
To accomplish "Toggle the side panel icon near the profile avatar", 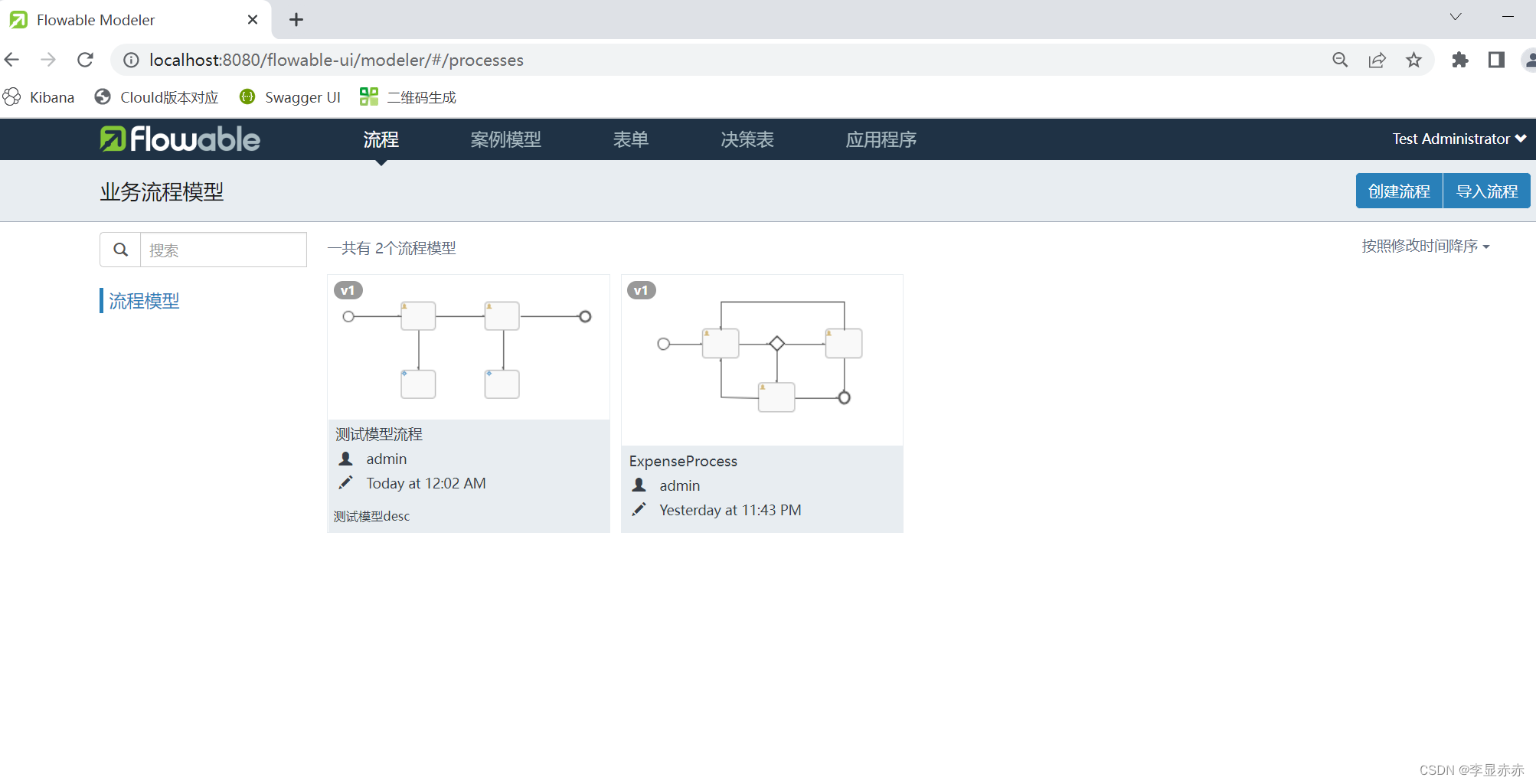I will (1495, 60).
